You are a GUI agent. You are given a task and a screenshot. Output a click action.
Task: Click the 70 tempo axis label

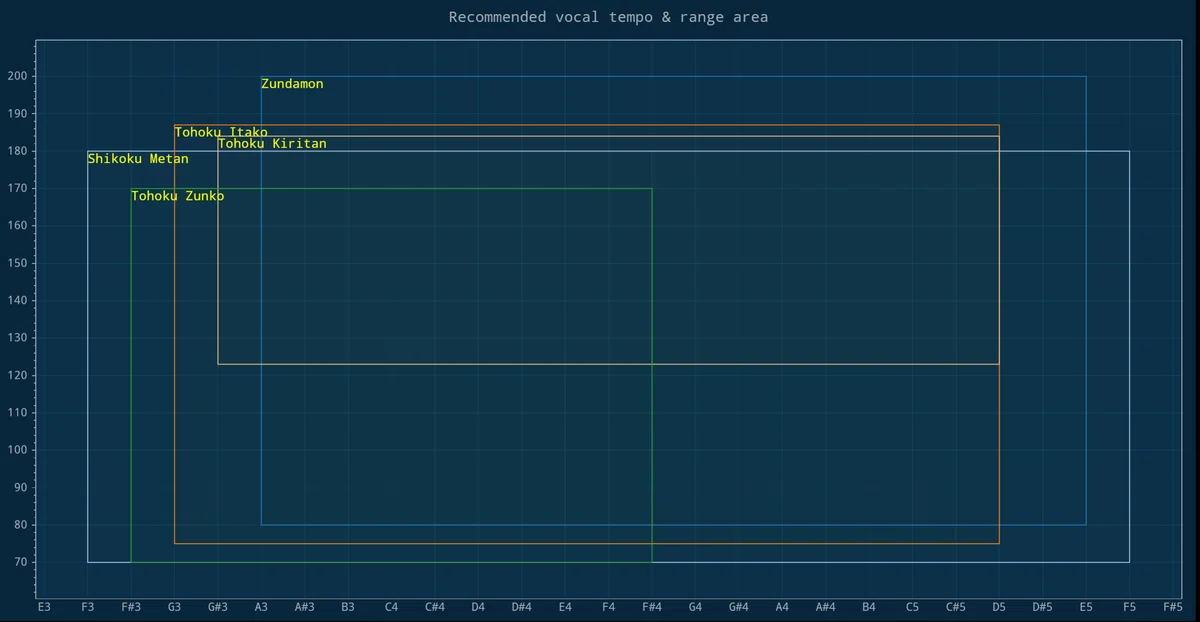click(x=20, y=563)
